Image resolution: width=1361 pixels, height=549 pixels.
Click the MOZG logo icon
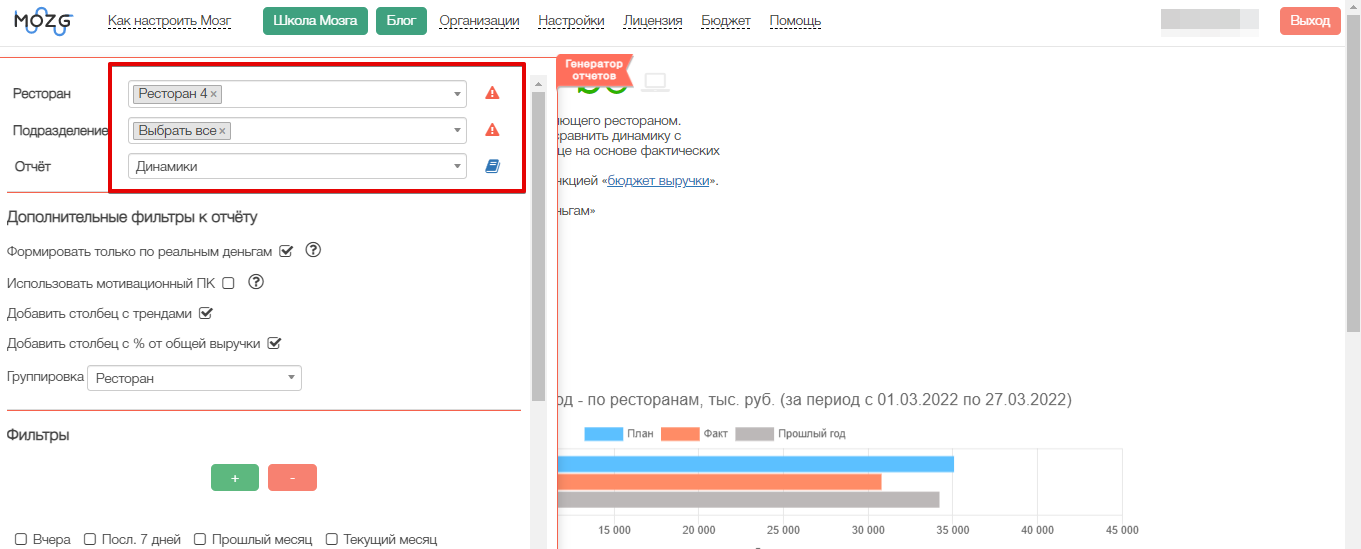point(43,21)
